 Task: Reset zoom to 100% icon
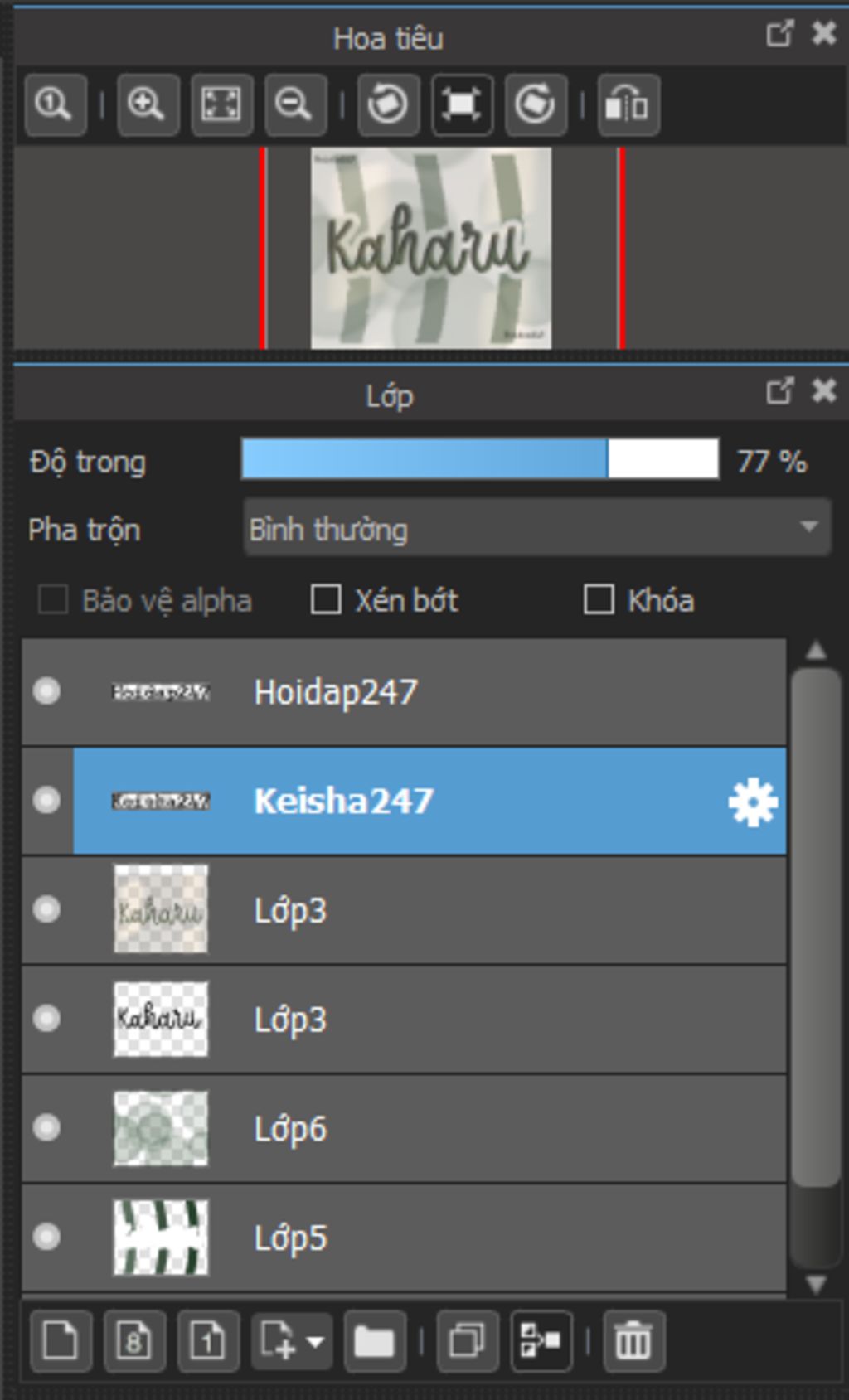tap(55, 104)
